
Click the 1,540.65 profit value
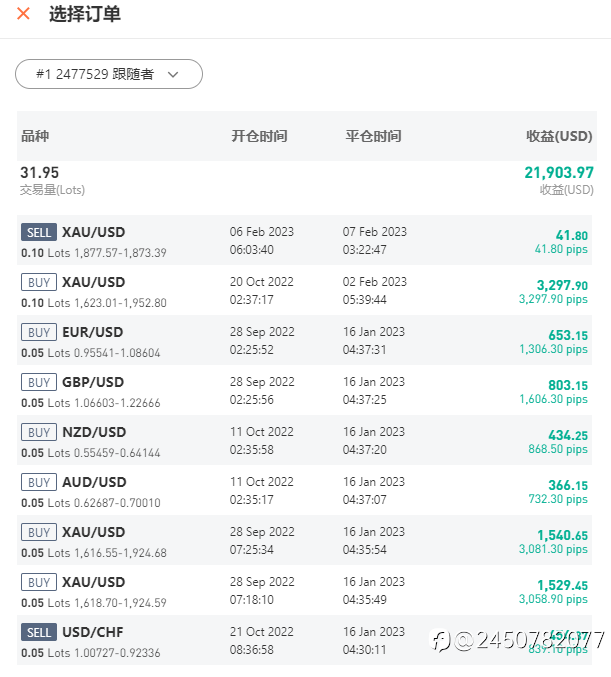click(x=562, y=535)
